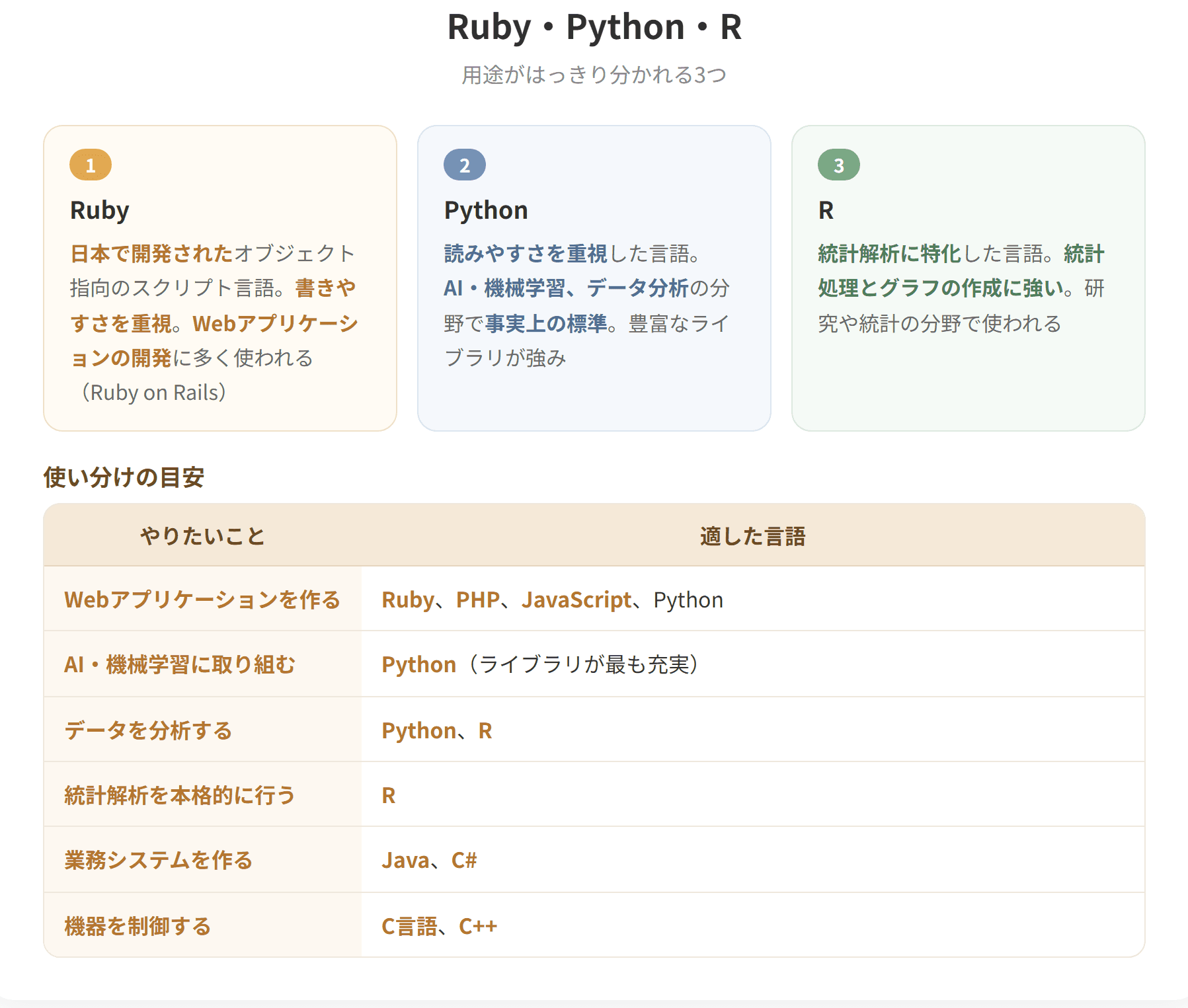Select the row label "Webアプリケーションを作る"

pos(202,600)
